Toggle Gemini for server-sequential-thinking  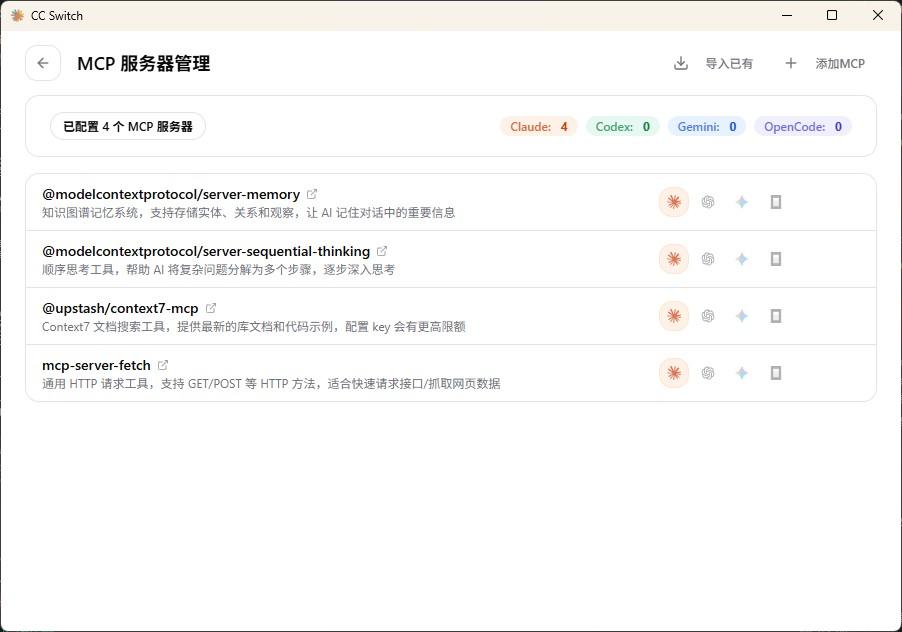[742, 259]
